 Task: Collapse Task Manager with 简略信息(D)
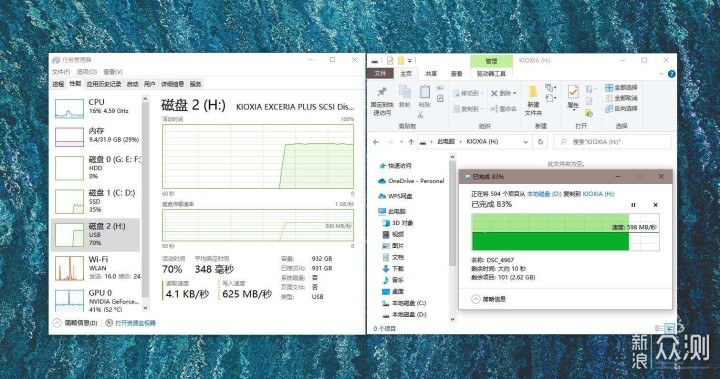pos(75,323)
